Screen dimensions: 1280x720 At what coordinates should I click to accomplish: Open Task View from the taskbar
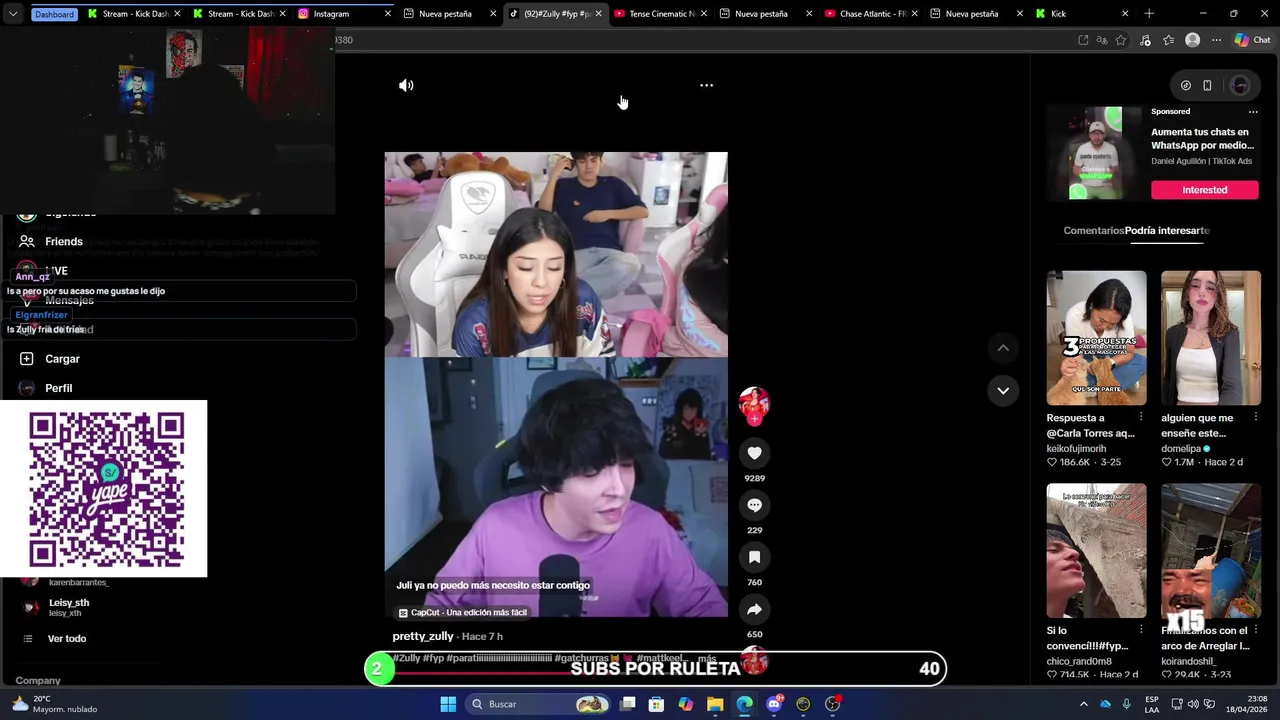(x=627, y=704)
